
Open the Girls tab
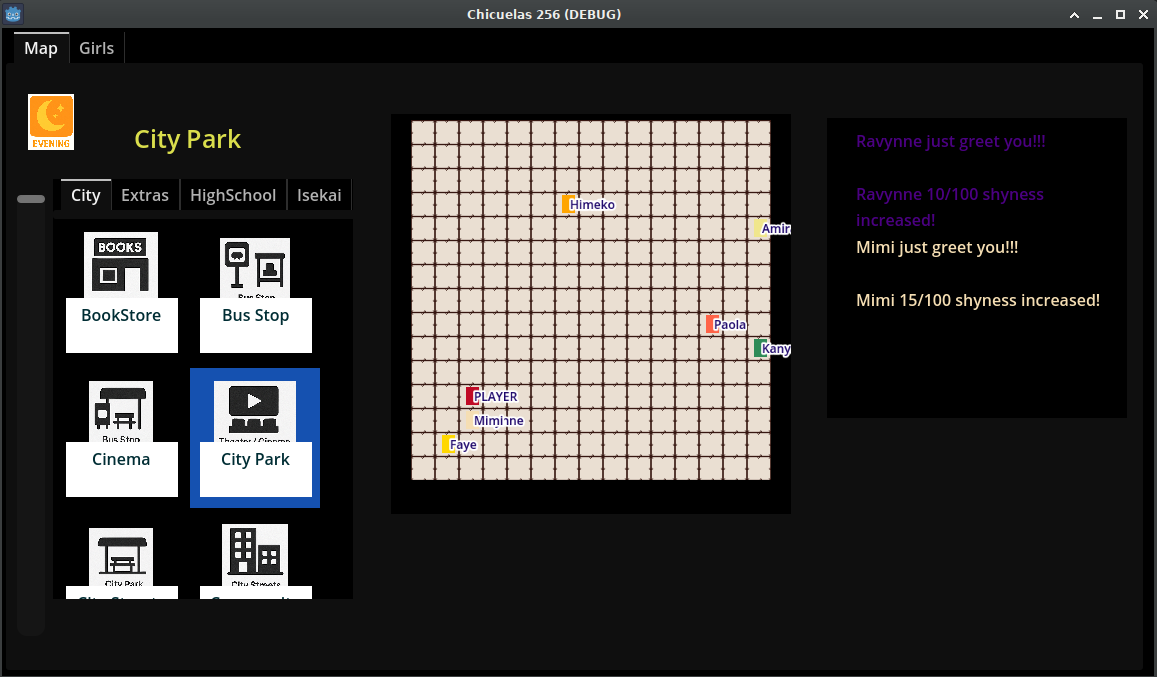point(97,48)
